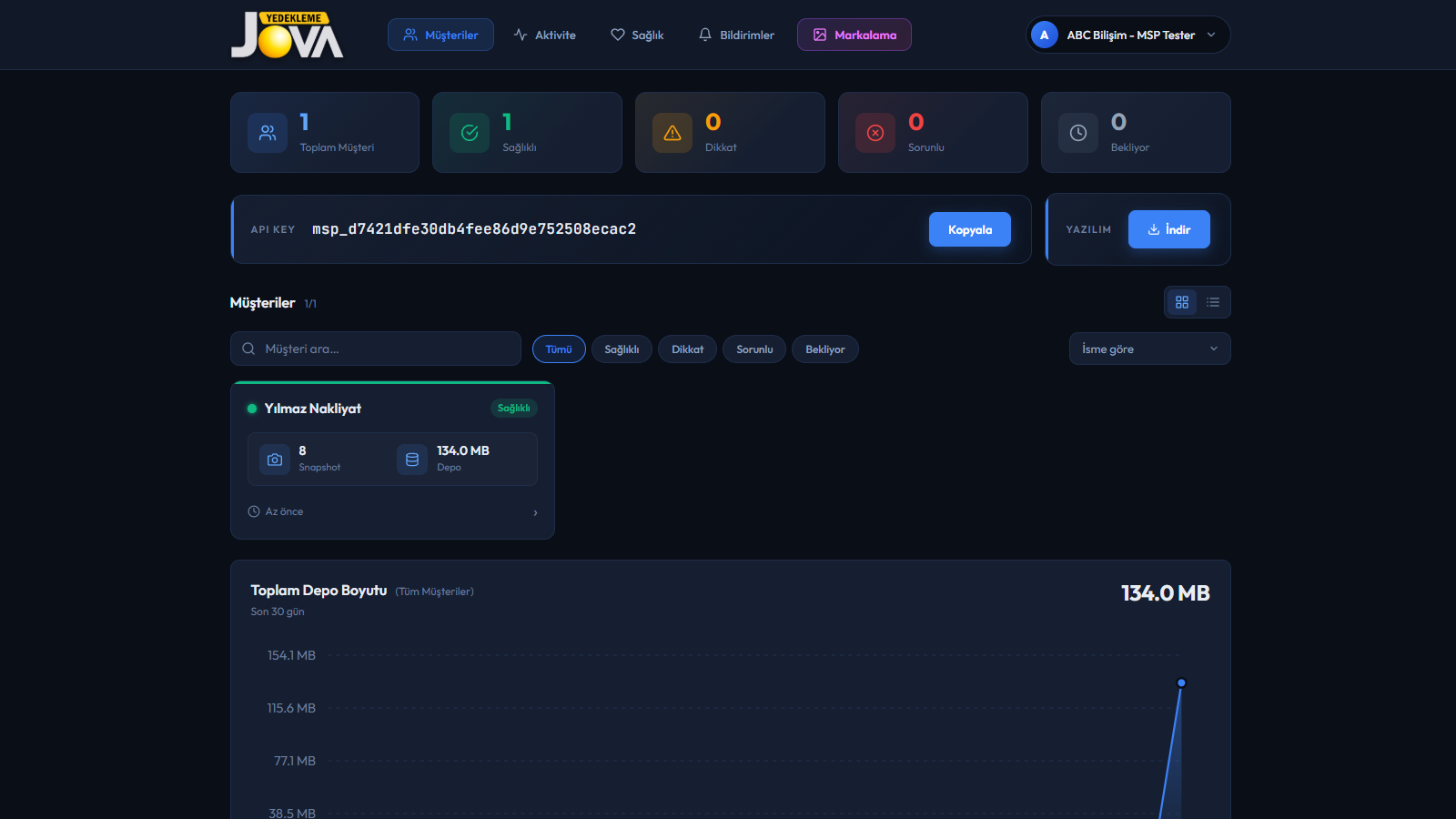
Task: Expand Yılmaz Nakliyat with the chevron arrow
Action: [535, 512]
